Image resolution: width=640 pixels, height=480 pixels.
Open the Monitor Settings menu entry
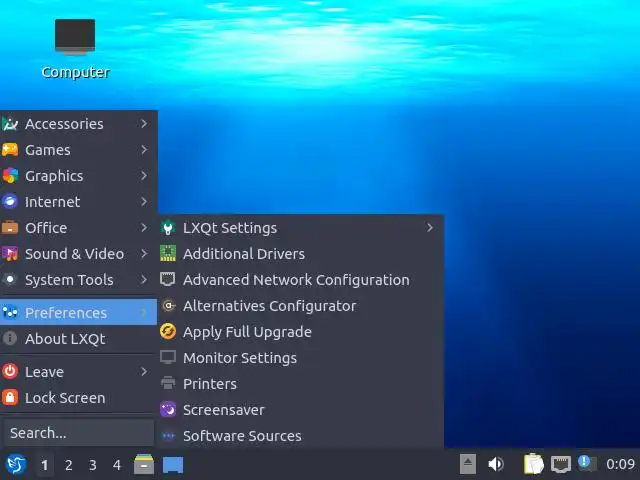[x=301, y=358]
